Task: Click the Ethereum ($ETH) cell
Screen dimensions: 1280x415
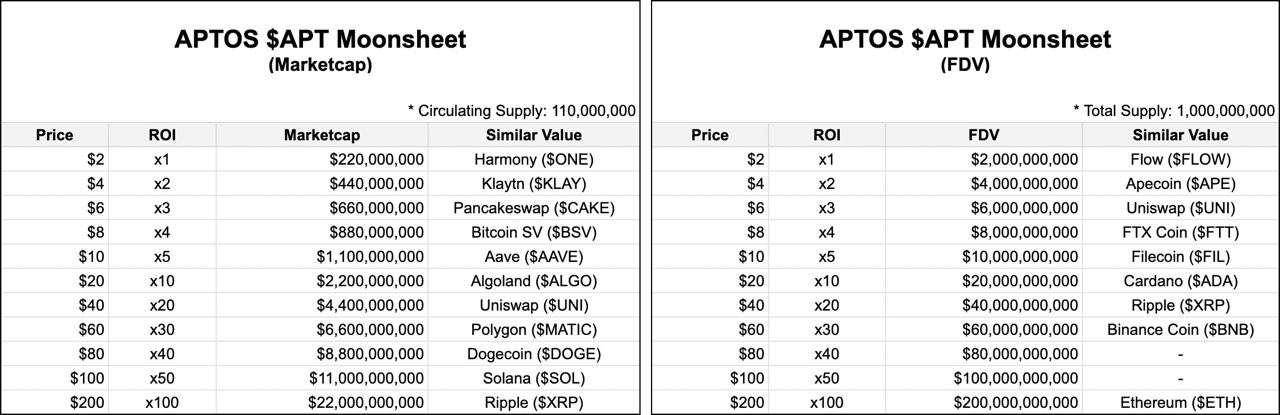Action: (x=1180, y=403)
